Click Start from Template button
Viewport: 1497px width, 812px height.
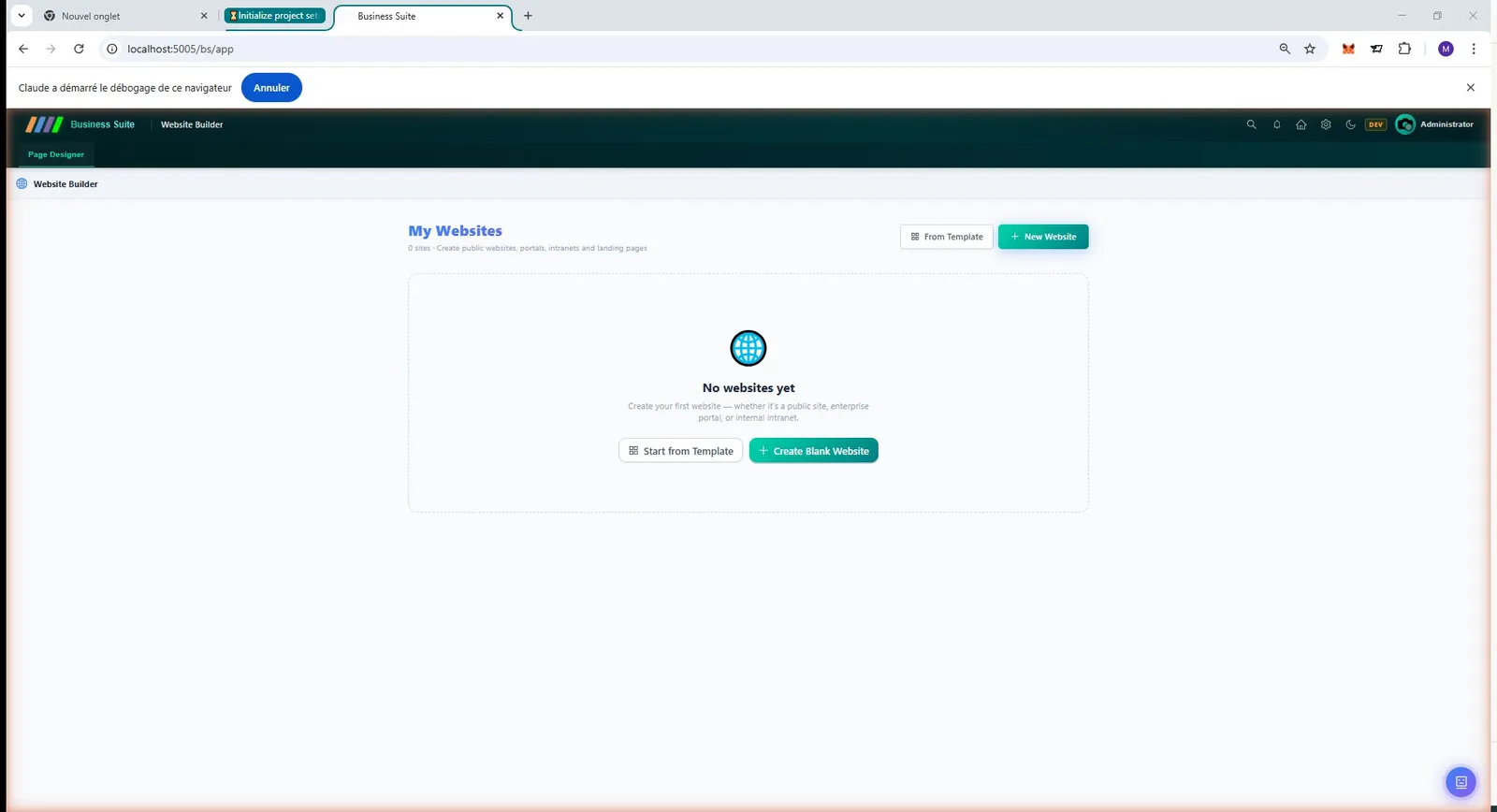pos(681,451)
